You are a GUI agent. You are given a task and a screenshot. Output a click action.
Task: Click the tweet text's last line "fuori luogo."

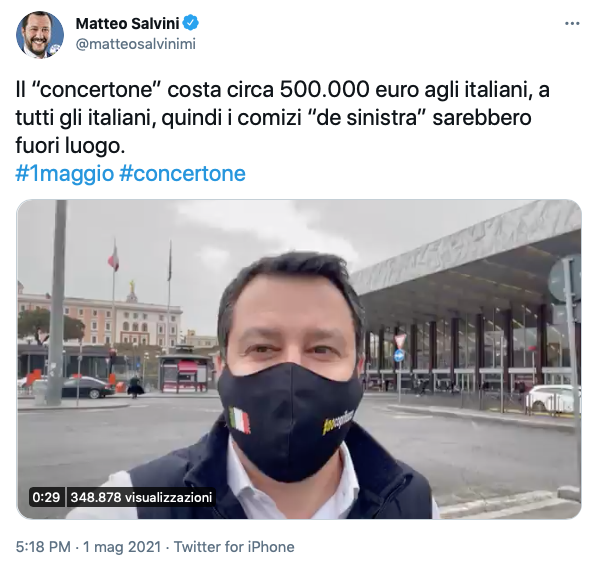click(71, 146)
